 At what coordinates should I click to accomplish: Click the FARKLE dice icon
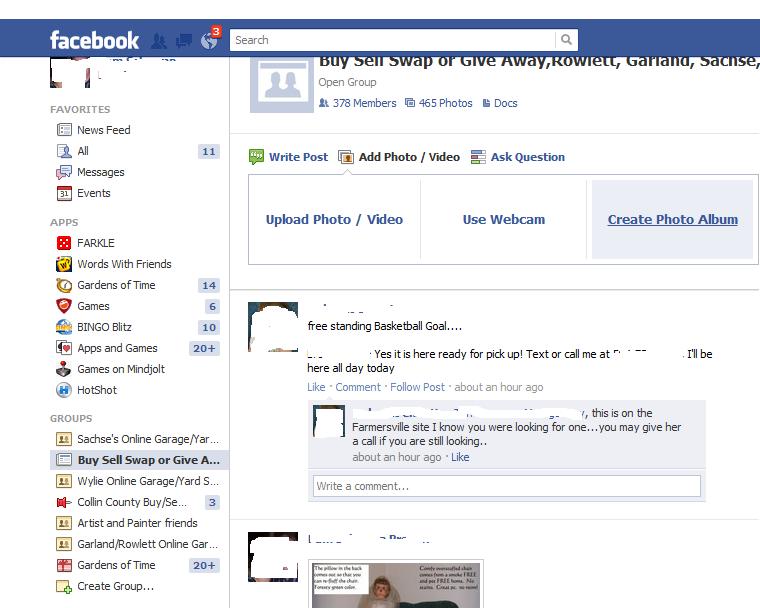pos(64,243)
